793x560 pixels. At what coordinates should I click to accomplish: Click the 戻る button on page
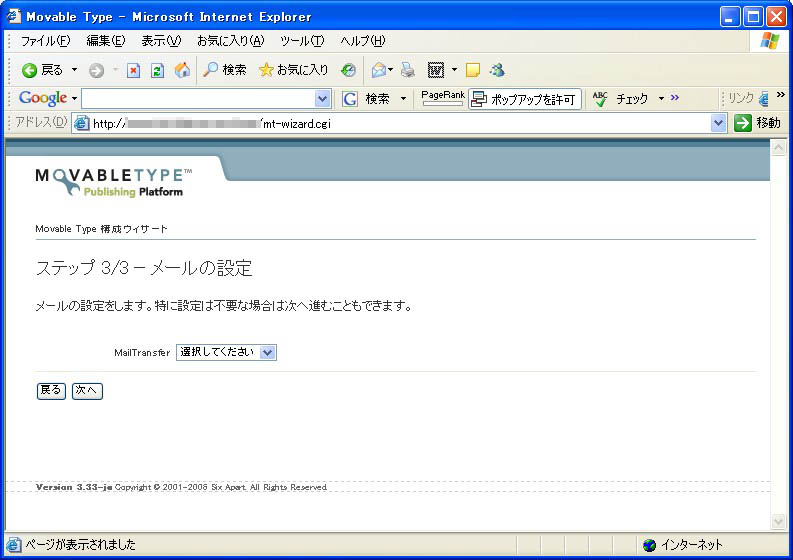click(x=51, y=391)
